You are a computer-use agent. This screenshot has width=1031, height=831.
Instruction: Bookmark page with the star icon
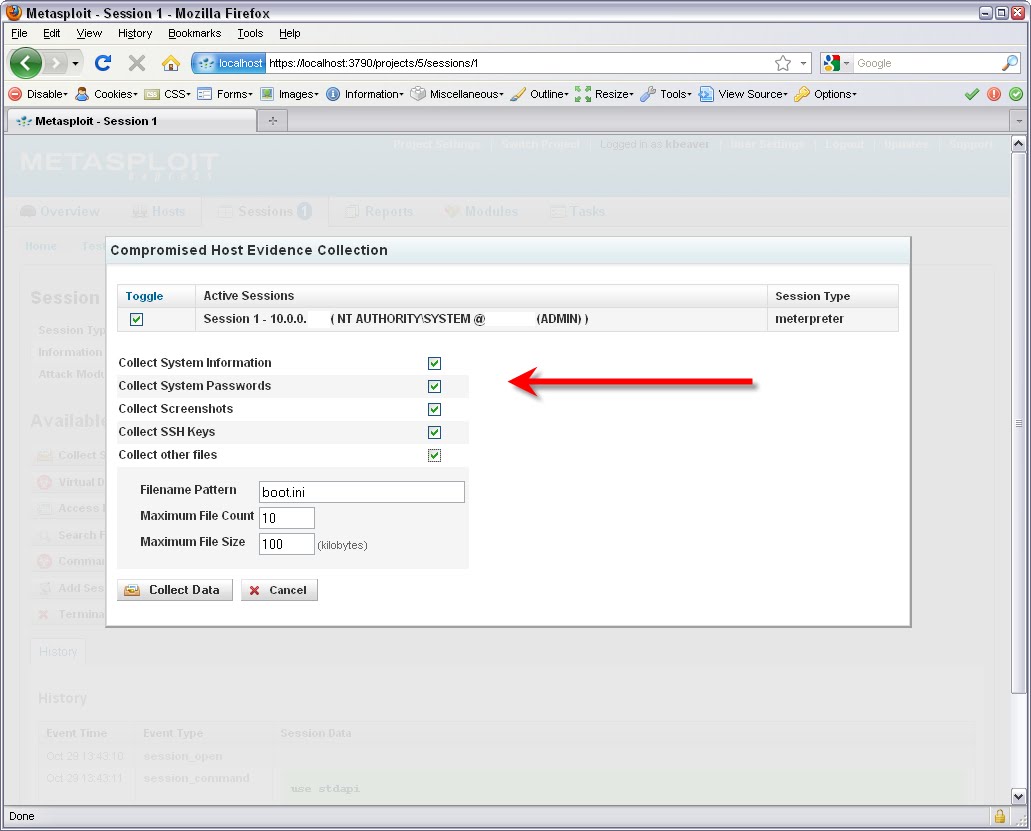pyautogui.click(x=782, y=63)
